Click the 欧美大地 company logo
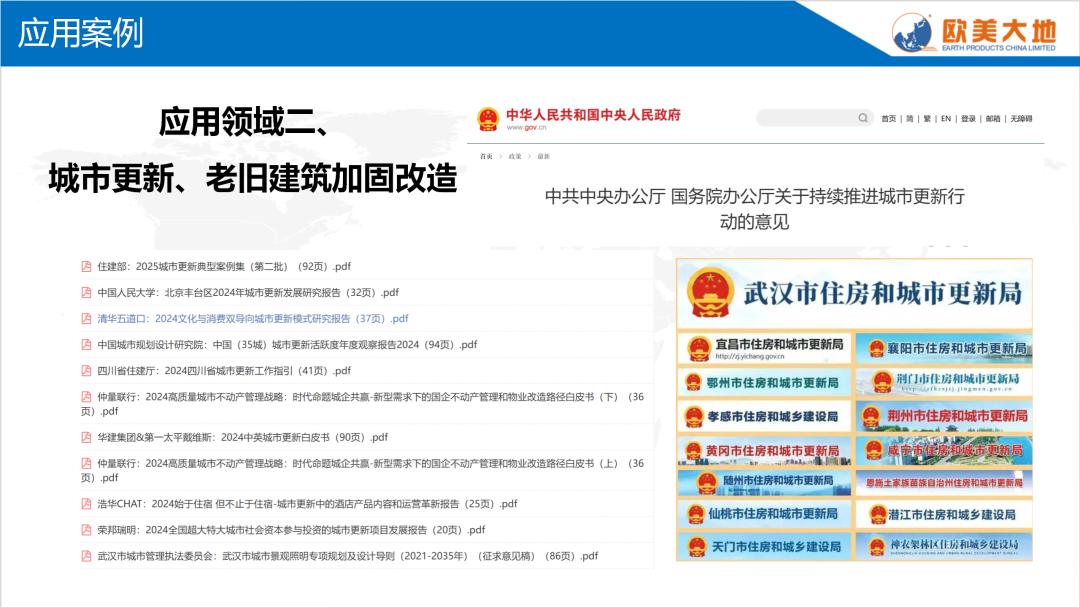The height and width of the screenshot is (608, 1080). pyautogui.click(x=974, y=32)
